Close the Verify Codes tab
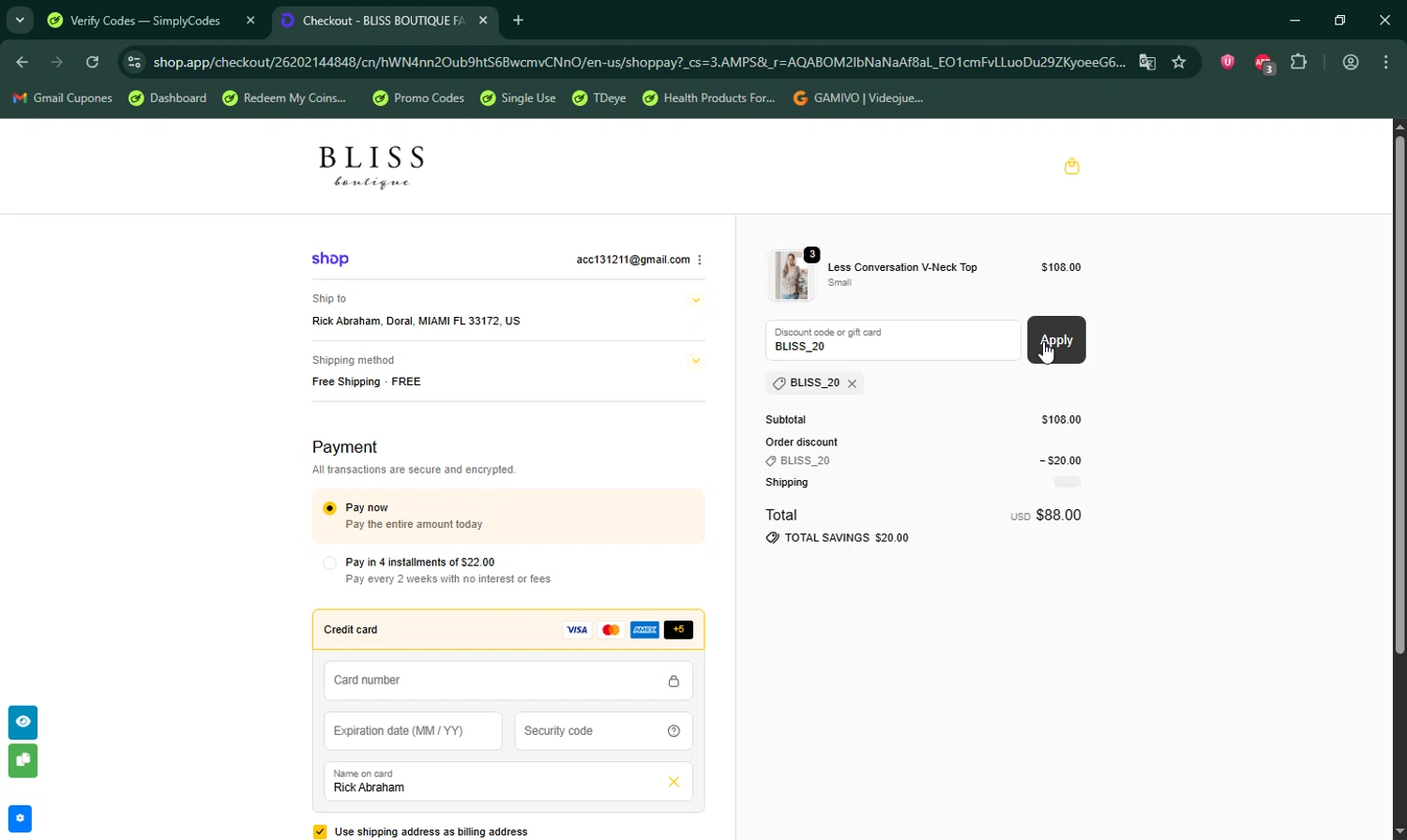Image resolution: width=1407 pixels, height=840 pixels. pos(250,20)
